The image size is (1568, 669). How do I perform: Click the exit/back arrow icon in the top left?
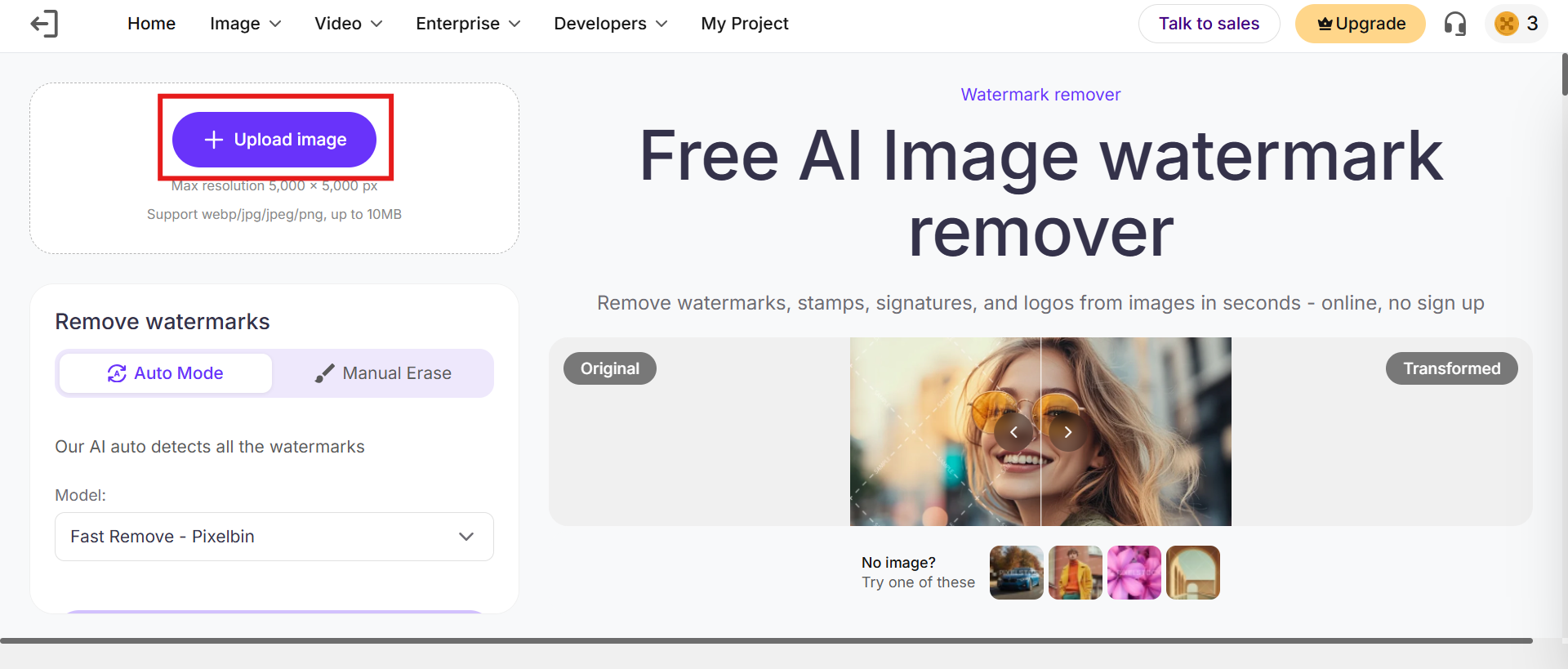pos(44,24)
